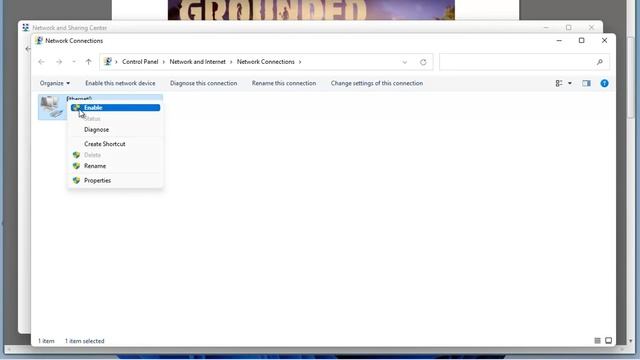Toggle the preview pane icon
Screen dimensions: 640x360
point(587,83)
